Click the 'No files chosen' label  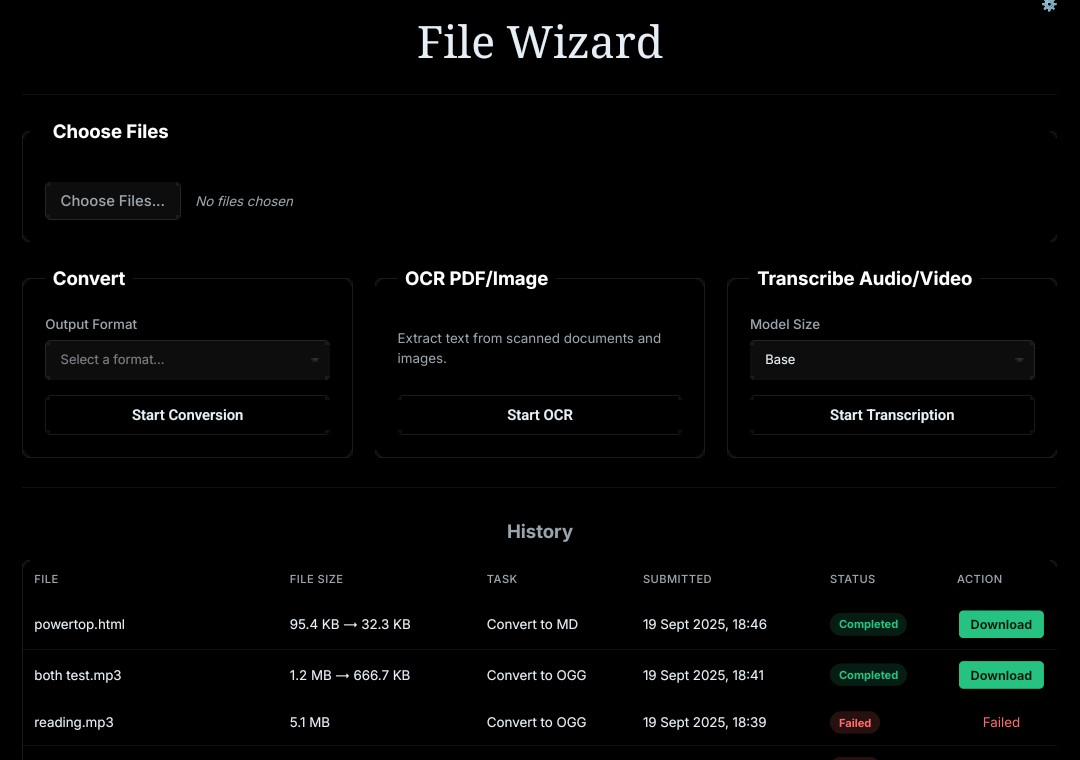coord(244,201)
